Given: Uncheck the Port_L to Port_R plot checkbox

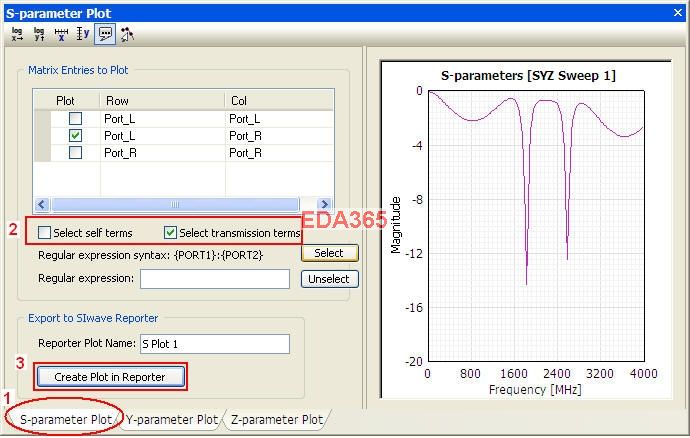Looking at the screenshot, I should pyautogui.click(x=75, y=136).
